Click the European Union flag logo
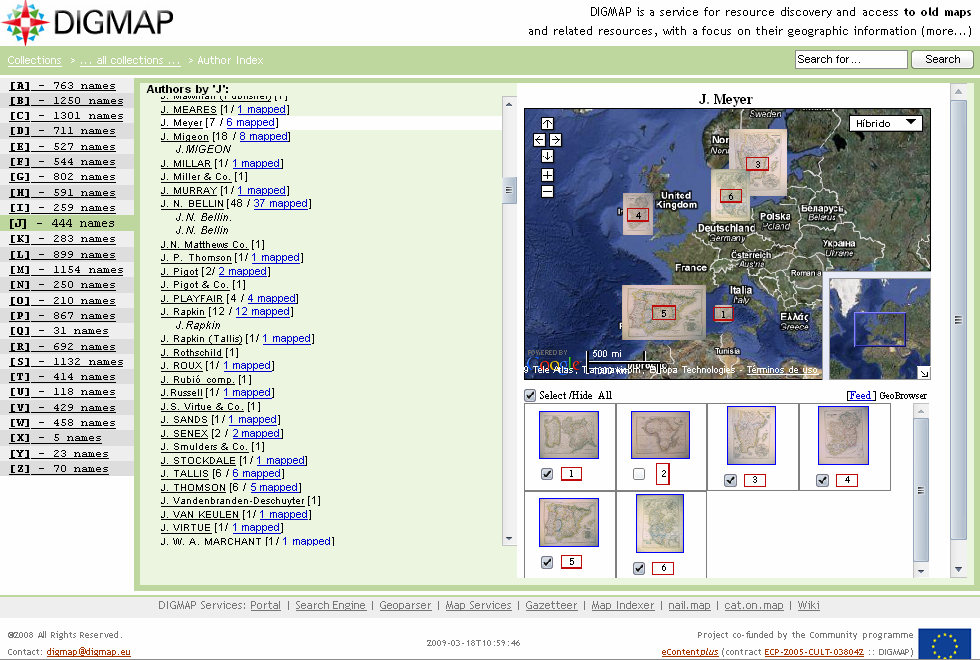The height and width of the screenshot is (660, 980). point(944,644)
